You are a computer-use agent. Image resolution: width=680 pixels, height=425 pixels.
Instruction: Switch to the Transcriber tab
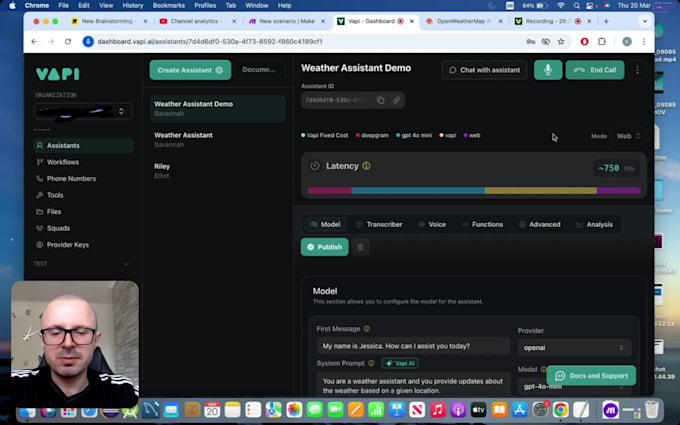(x=379, y=224)
